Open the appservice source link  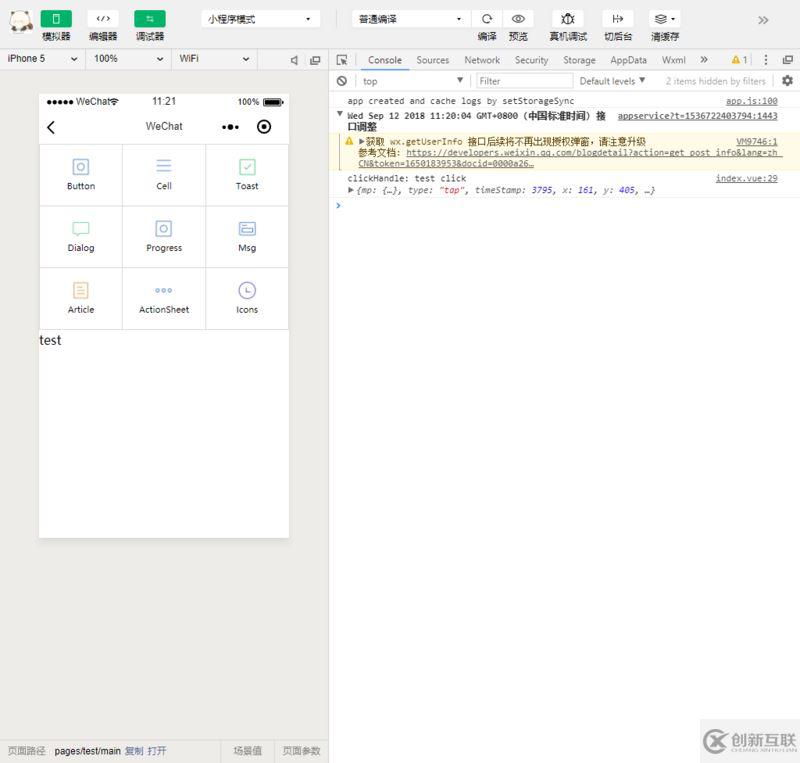tap(697, 116)
